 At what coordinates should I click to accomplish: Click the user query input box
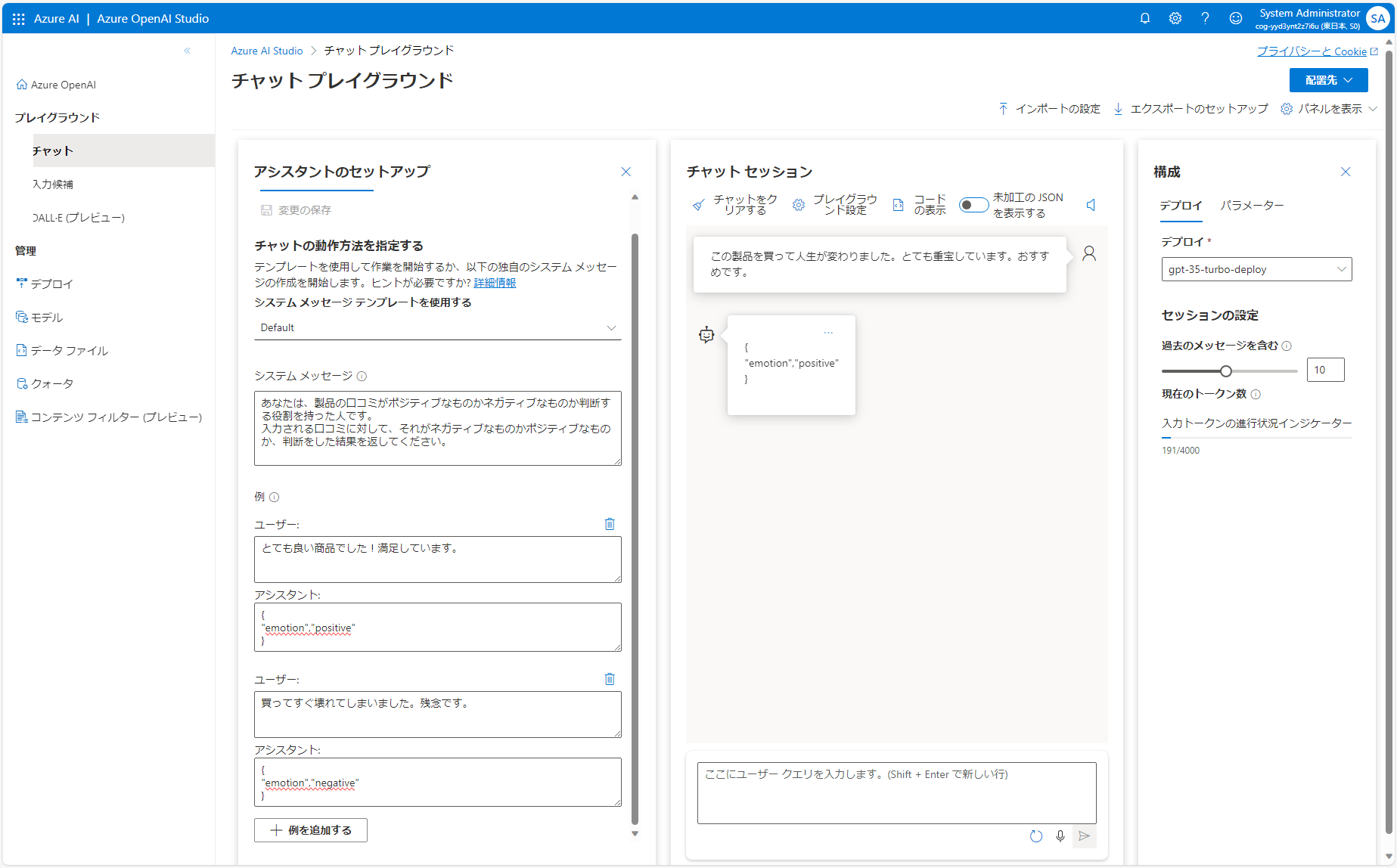tap(897, 793)
